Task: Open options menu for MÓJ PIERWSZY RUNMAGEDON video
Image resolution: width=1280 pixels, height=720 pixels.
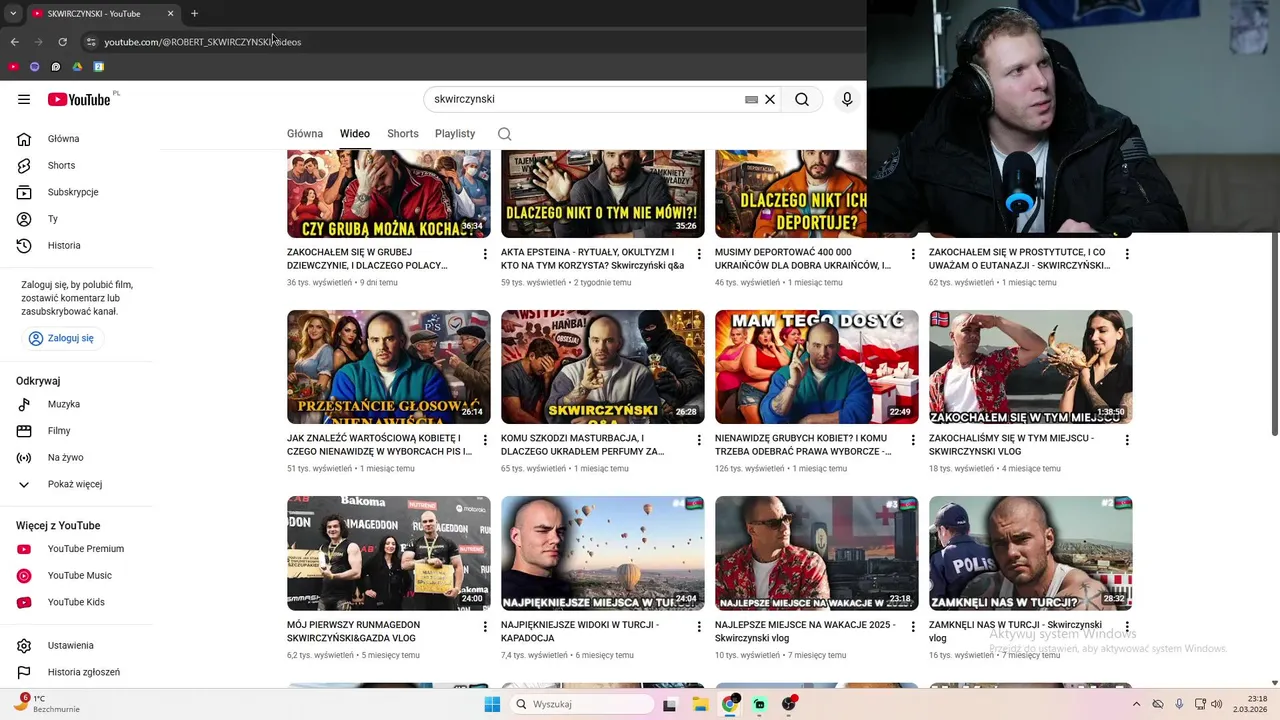Action: click(x=485, y=627)
